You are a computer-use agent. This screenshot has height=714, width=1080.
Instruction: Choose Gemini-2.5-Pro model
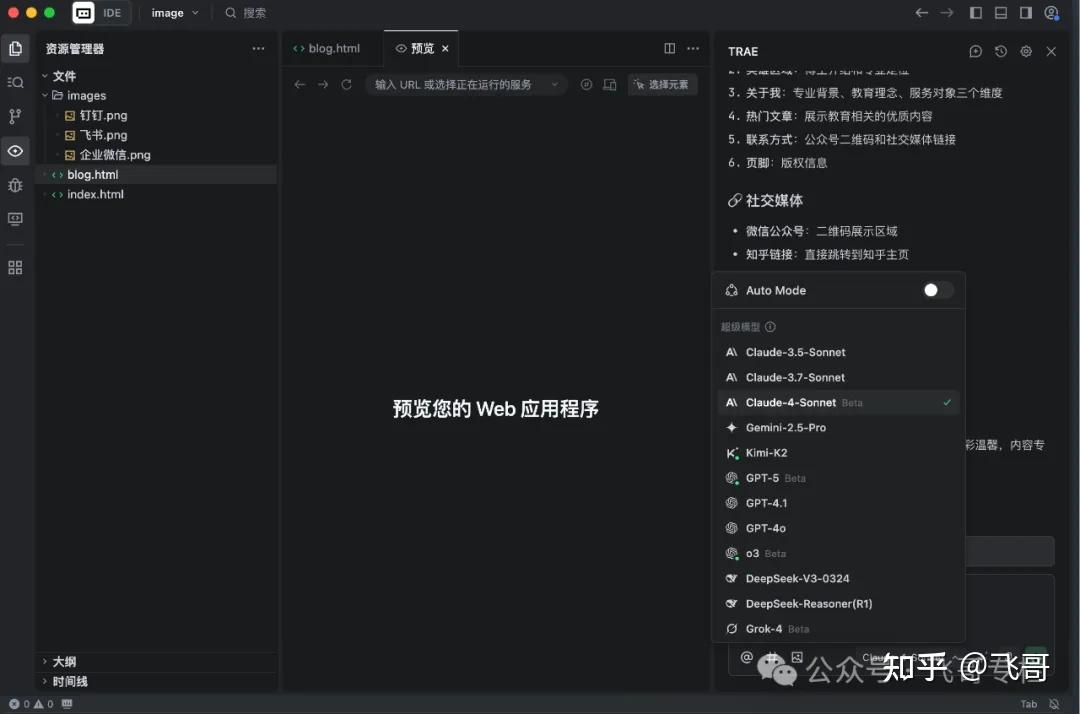838,428
